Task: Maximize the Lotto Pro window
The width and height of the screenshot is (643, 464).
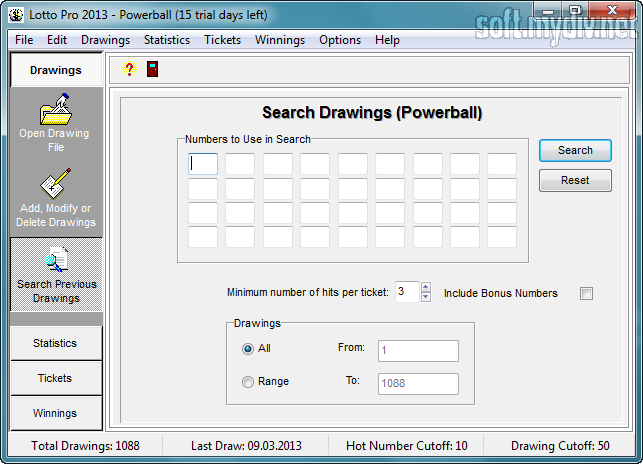Action: (x=575, y=10)
